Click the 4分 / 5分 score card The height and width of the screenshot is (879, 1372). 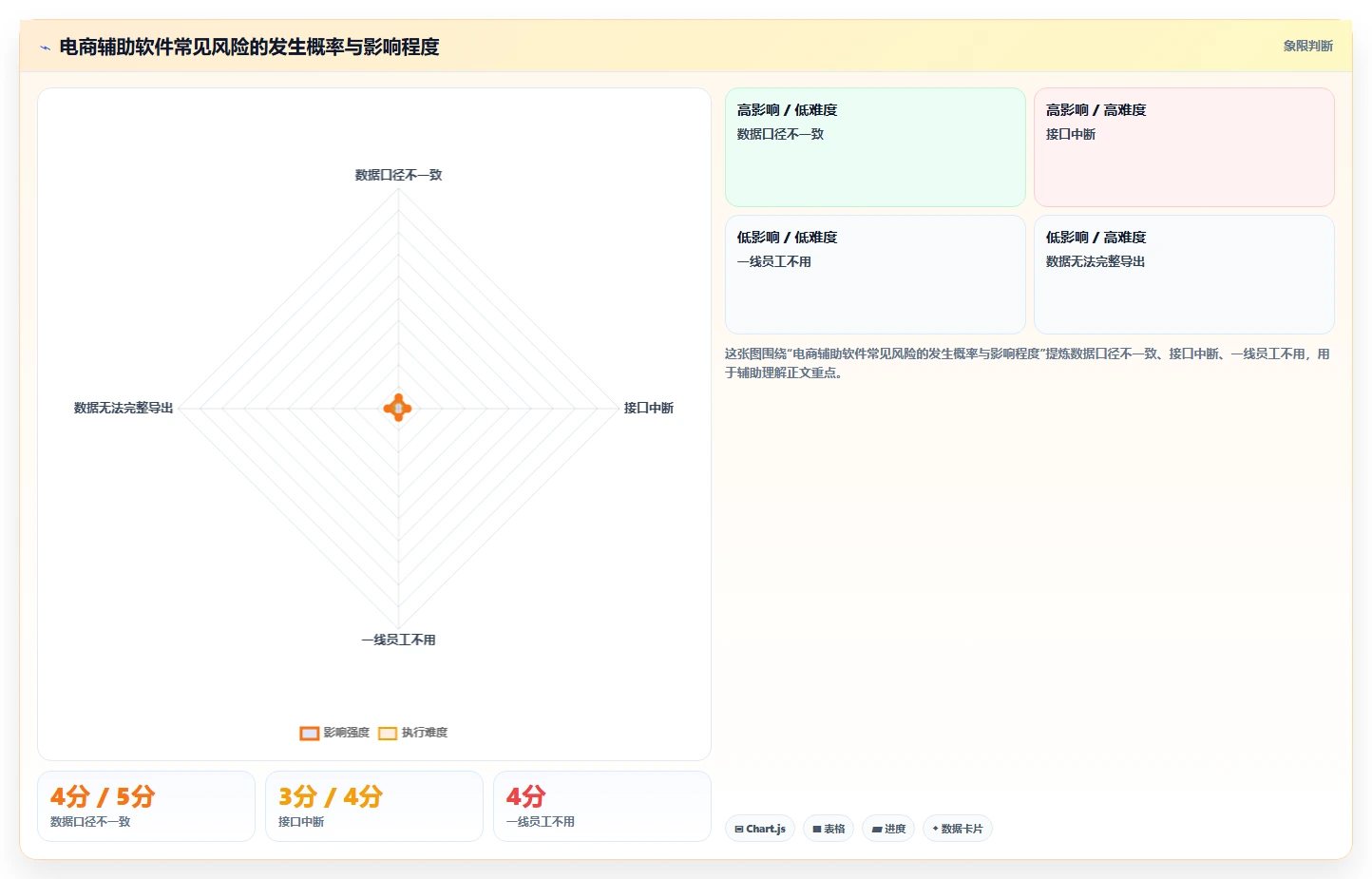click(146, 806)
